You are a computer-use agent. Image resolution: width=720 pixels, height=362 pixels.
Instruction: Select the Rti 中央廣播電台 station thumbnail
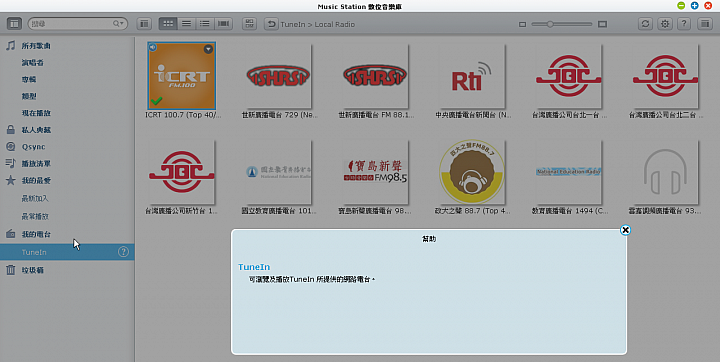[472, 75]
